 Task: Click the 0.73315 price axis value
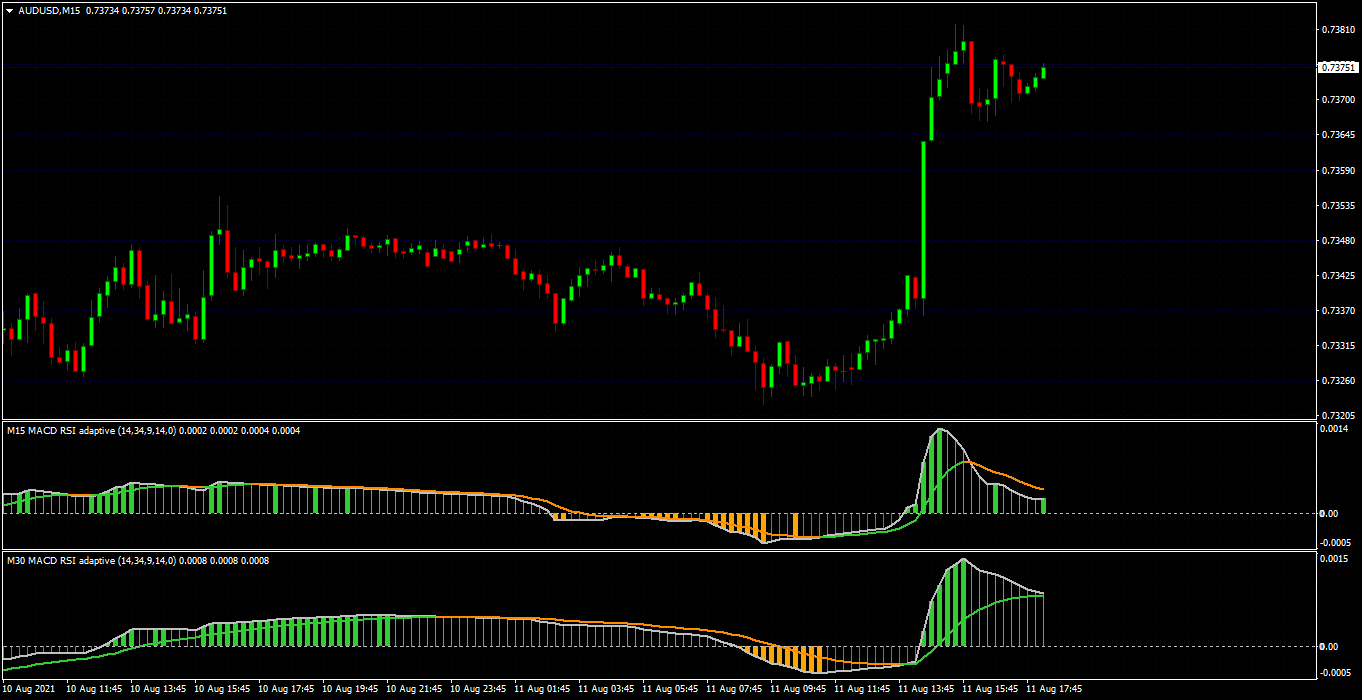[x=1339, y=346]
